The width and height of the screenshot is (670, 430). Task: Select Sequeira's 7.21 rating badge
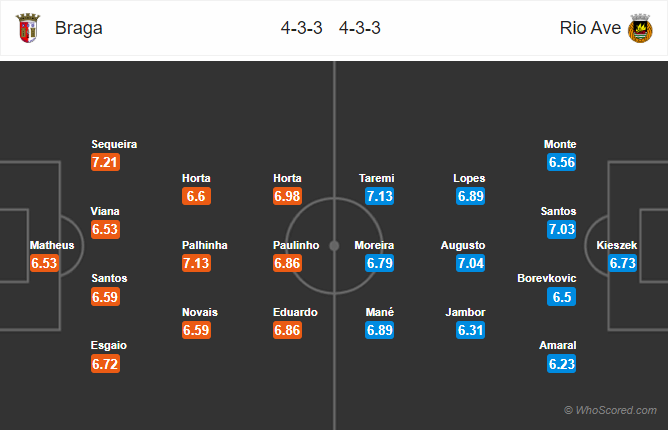(x=105, y=162)
